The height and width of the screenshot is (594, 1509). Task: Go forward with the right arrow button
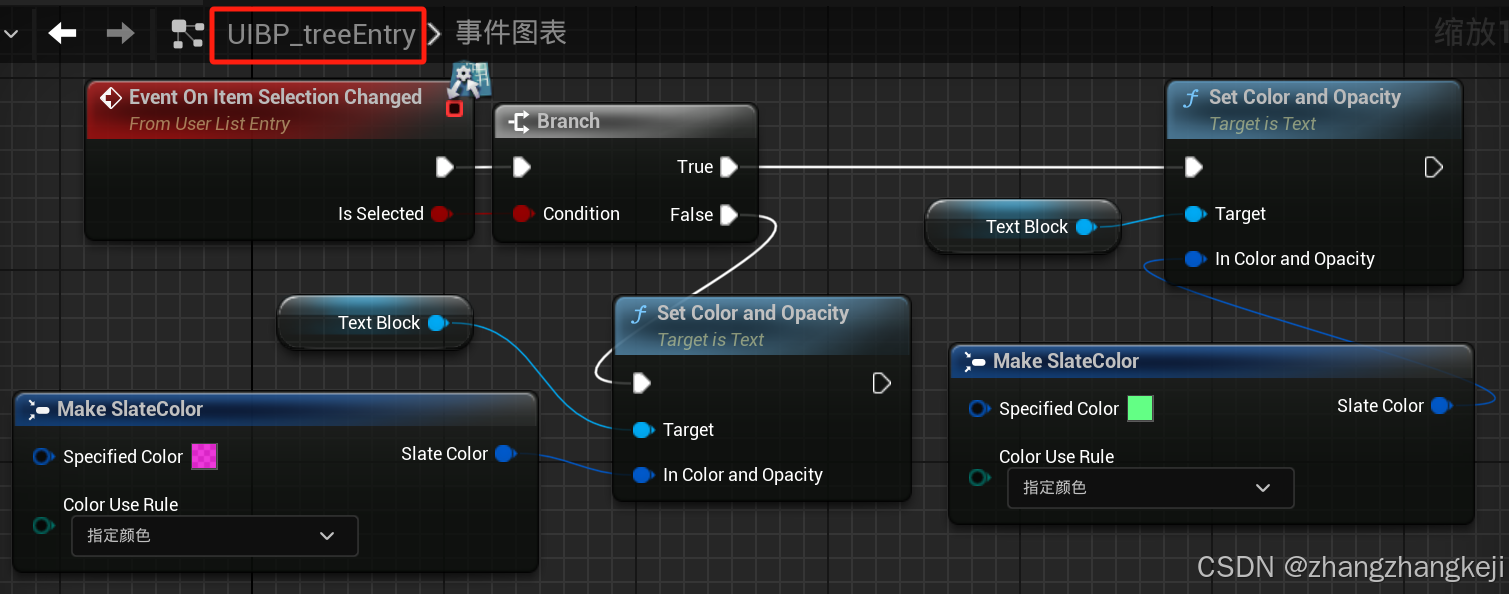tap(120, 33)
